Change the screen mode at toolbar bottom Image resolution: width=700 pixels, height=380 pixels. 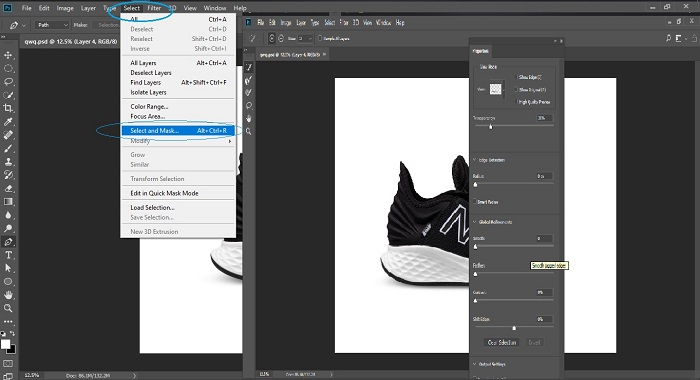click(8, 376)
